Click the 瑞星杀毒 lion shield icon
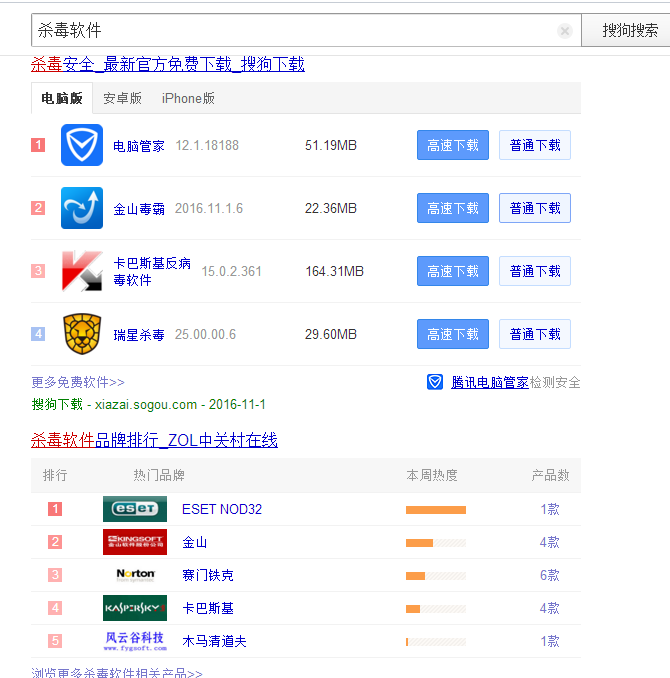This screenshot has height=678, width=670. (x=82, y=334)
